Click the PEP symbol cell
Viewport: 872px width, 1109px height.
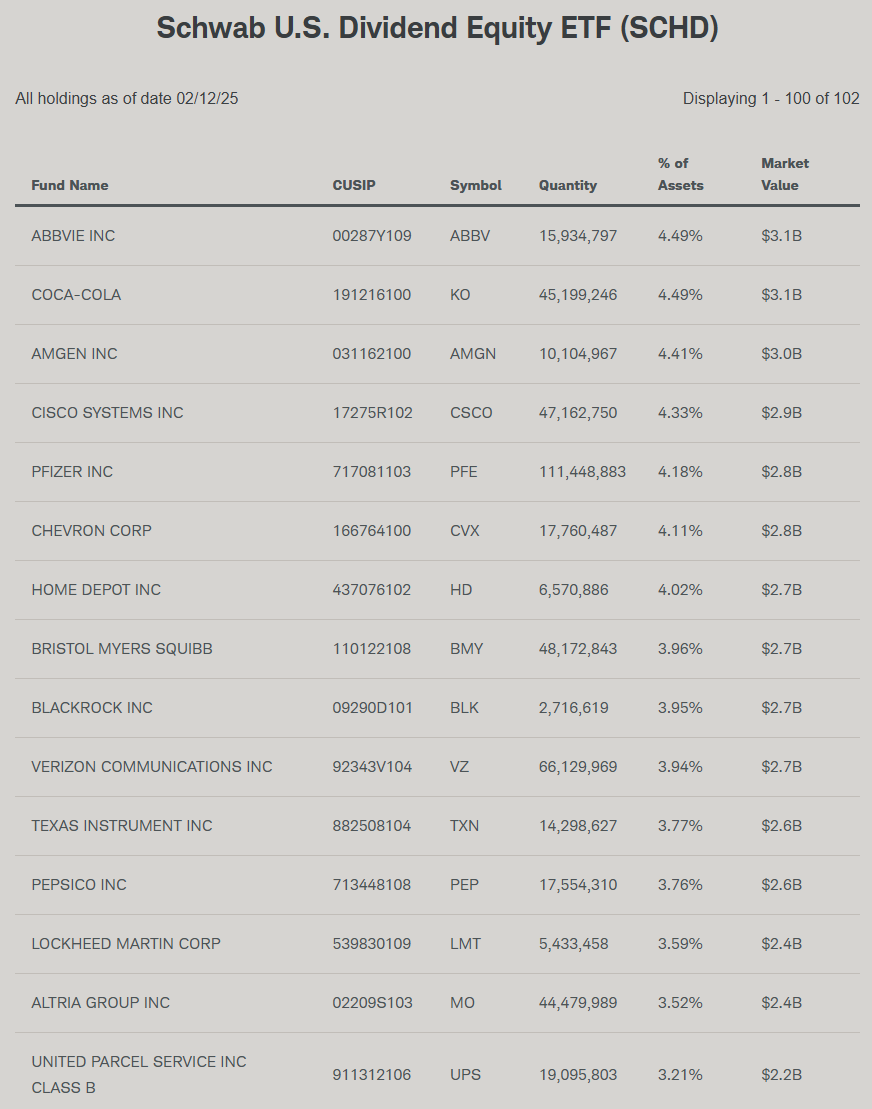tap(464, 885)
